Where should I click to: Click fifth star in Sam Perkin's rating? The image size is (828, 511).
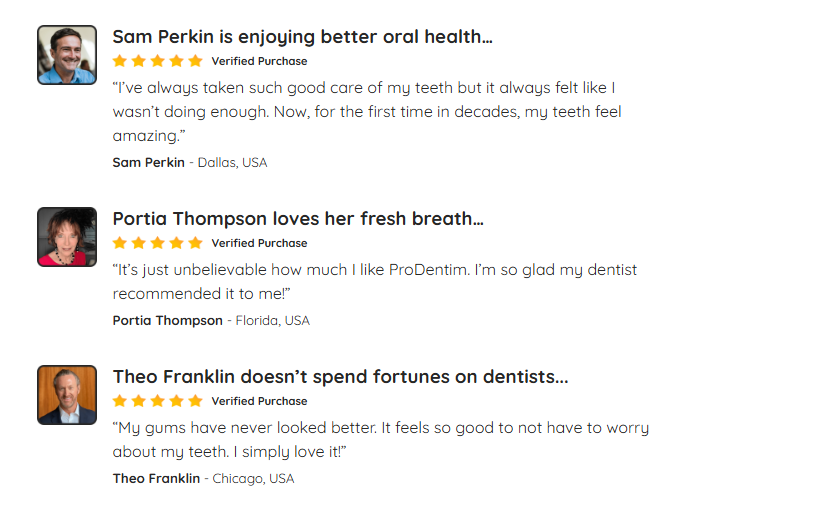click(x=195, y=61)
